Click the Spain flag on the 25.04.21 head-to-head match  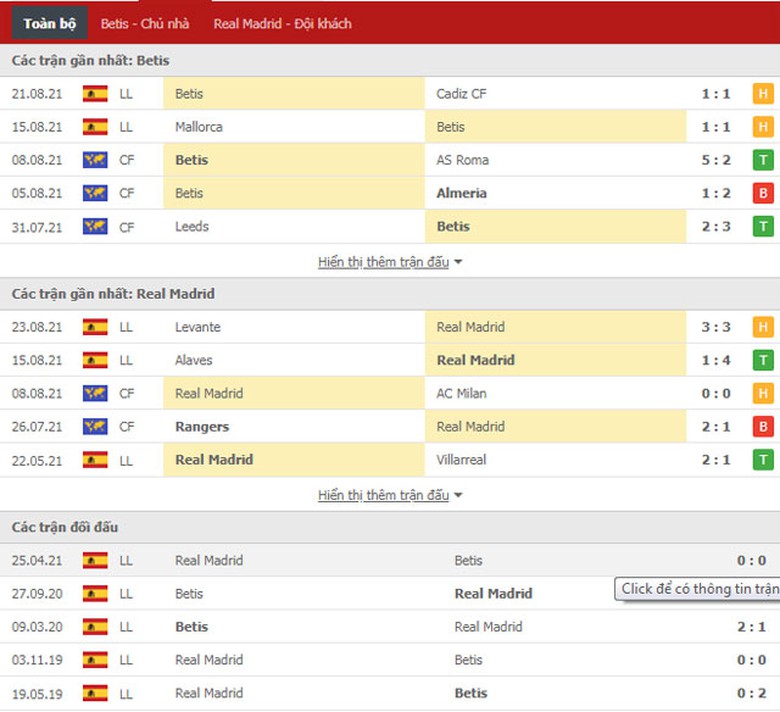coord(95,561)
